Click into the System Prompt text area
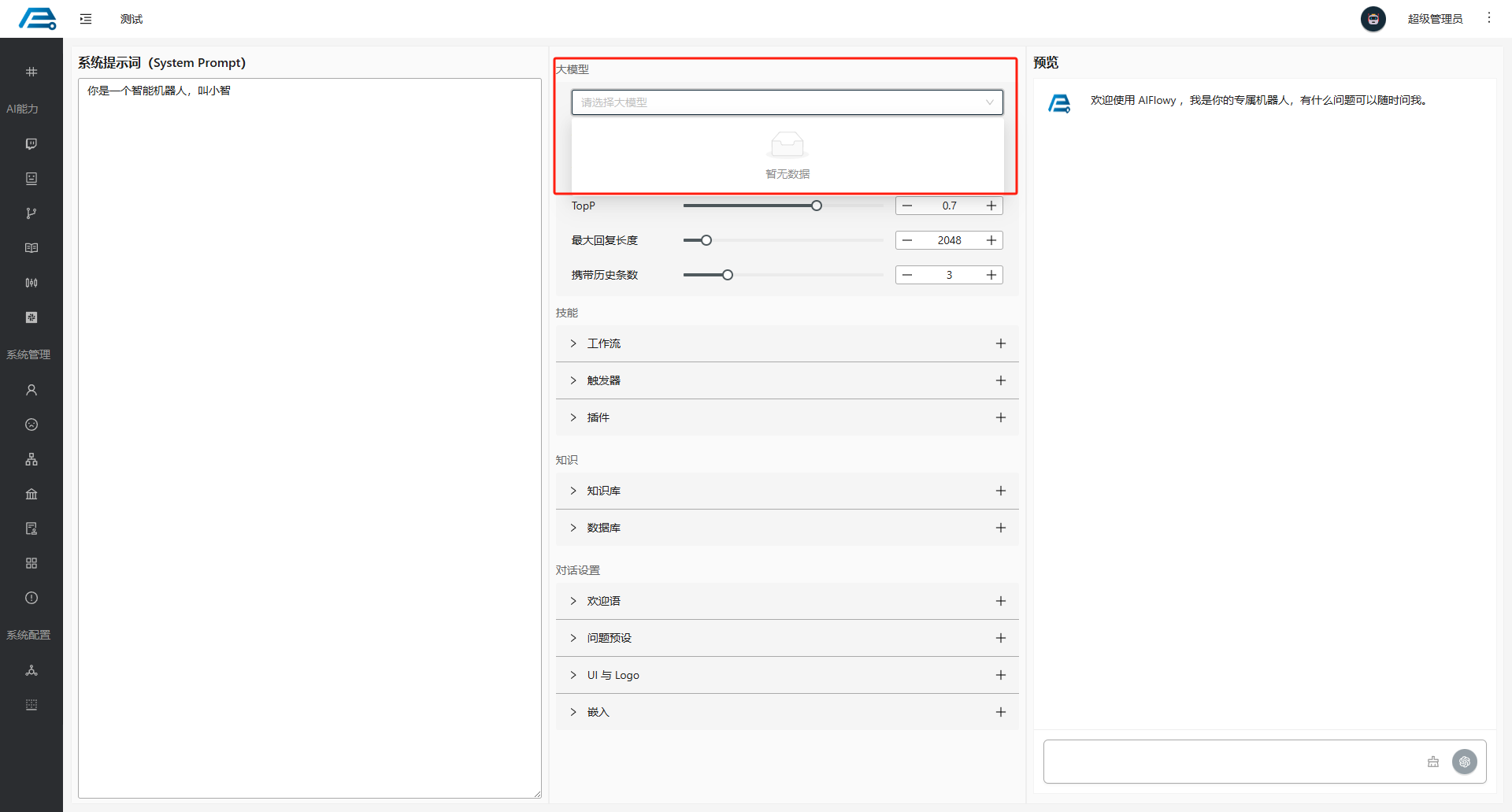Viewport: 1512px width, 812px height. pyautogui.click(x=309, y=438)
